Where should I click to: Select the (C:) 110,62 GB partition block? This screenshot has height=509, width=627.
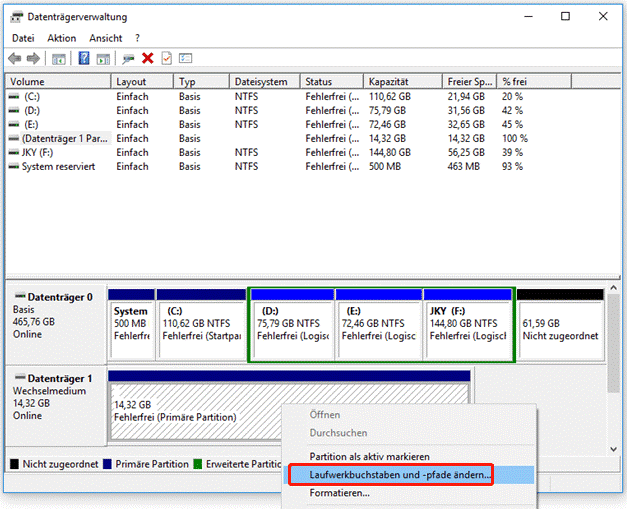tap(201, 324)
